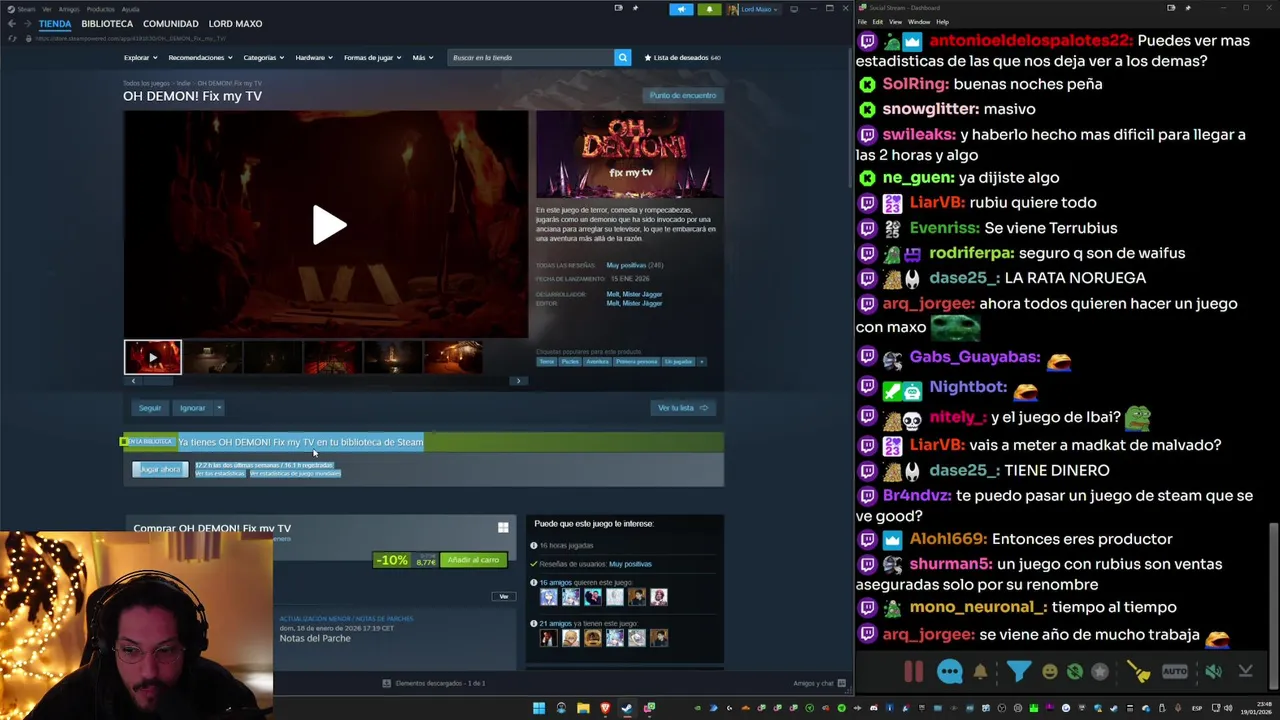Screen dimensions: 1280x720
Task: Open Amigos y chat in Steam footer
Action: 819,683
